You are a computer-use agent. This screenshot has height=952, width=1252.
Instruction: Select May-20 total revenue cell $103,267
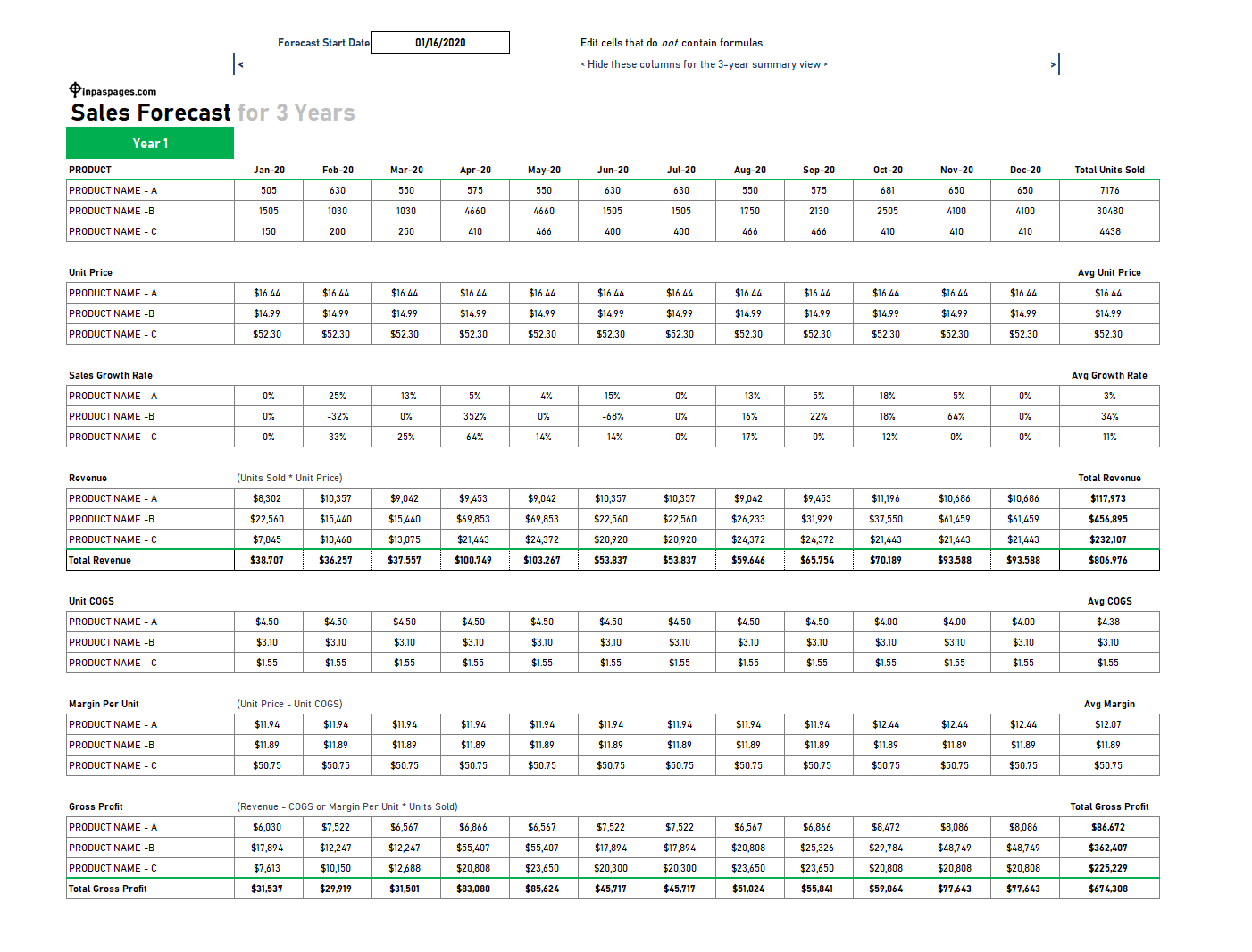[544, 560]
